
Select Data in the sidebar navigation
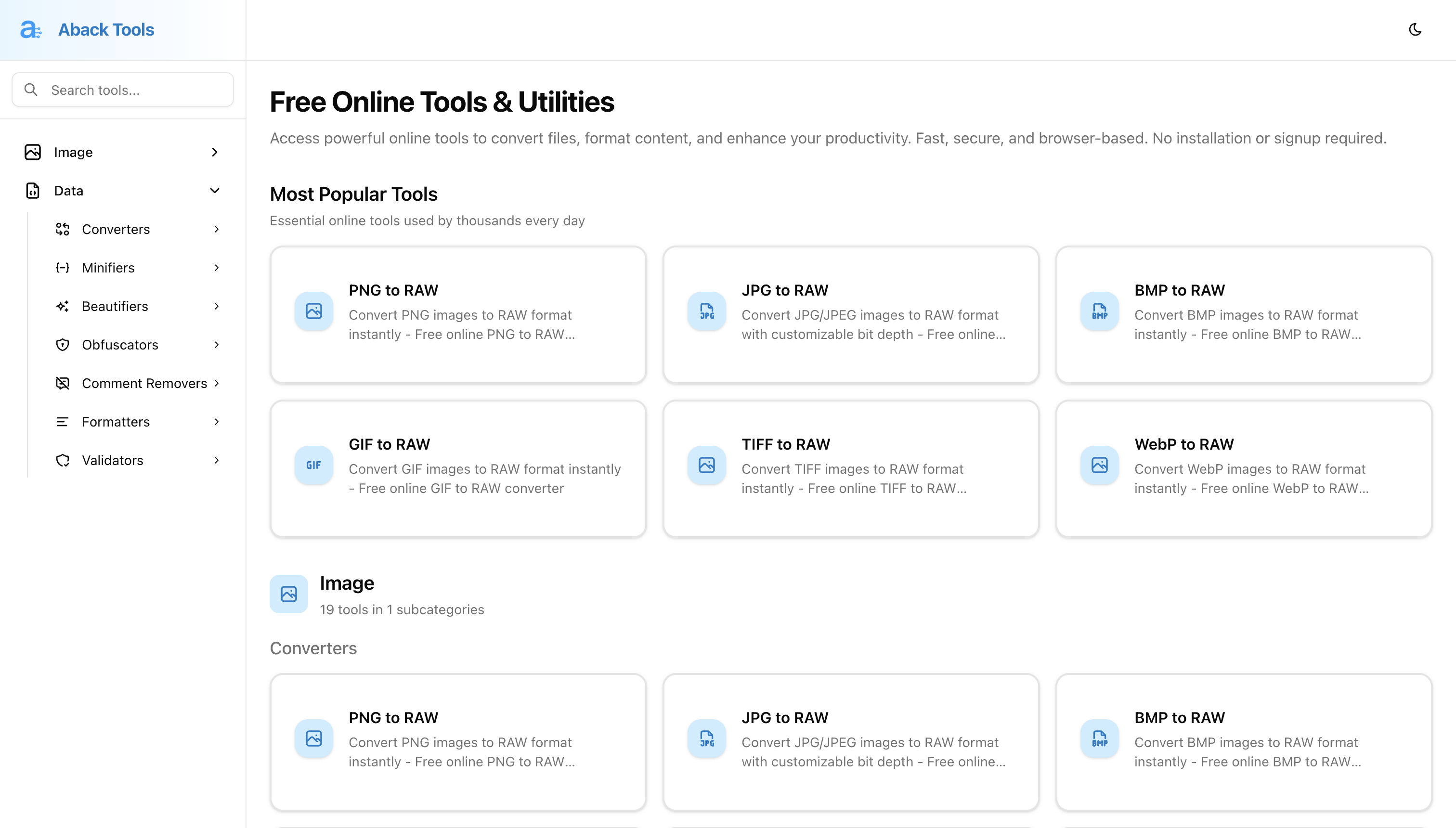click(x=68, y=191)
